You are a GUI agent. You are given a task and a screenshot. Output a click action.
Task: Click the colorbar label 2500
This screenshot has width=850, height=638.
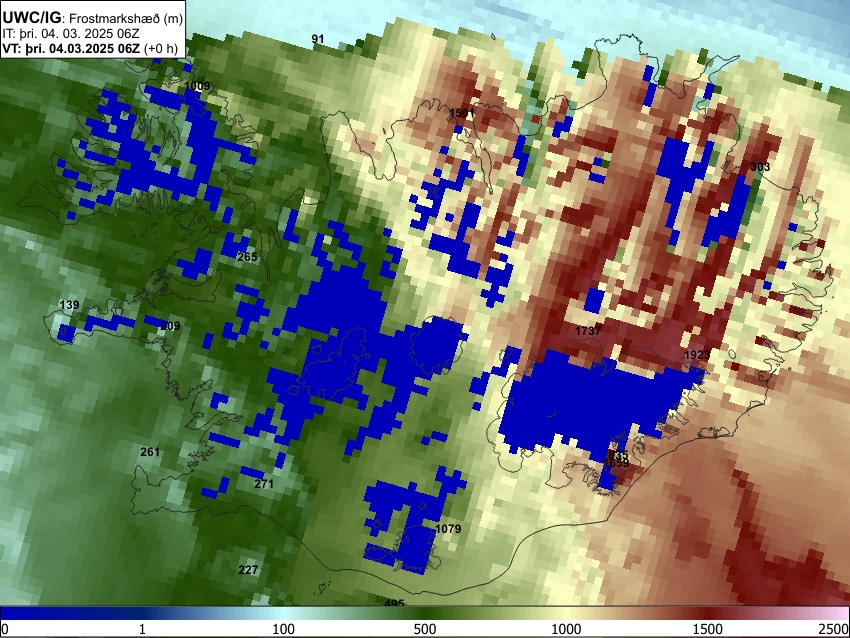[834, 629]
